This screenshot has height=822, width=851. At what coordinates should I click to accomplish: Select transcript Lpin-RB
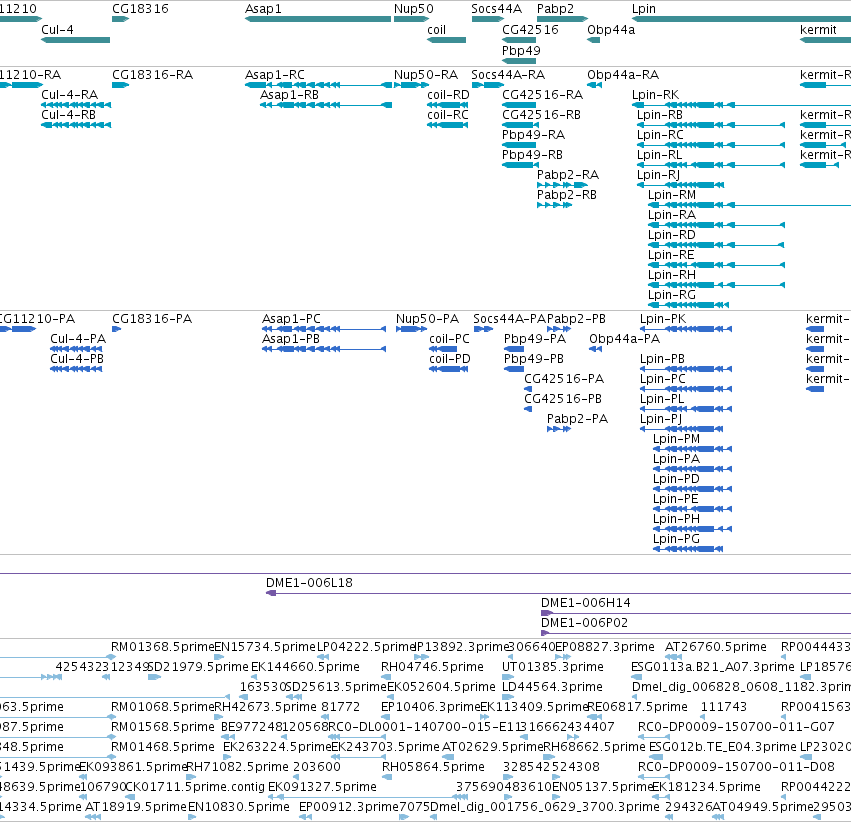[x=711, y=125]
